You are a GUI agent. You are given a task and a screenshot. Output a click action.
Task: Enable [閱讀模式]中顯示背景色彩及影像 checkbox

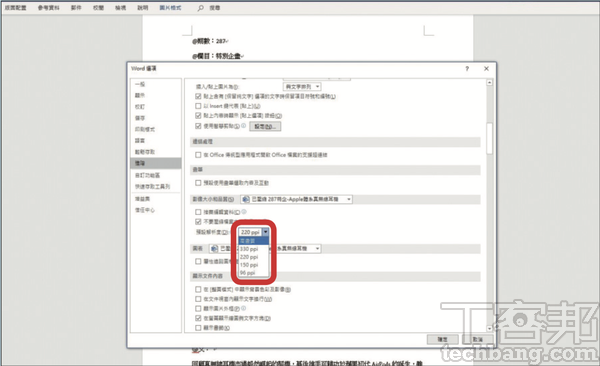tap(198, 289)
